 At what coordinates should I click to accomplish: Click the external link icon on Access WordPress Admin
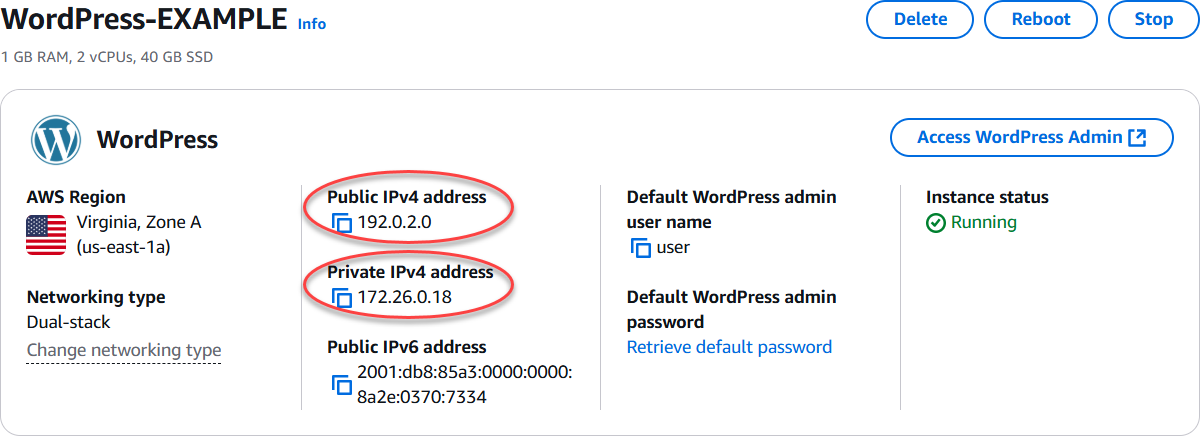coord(1136,138)
